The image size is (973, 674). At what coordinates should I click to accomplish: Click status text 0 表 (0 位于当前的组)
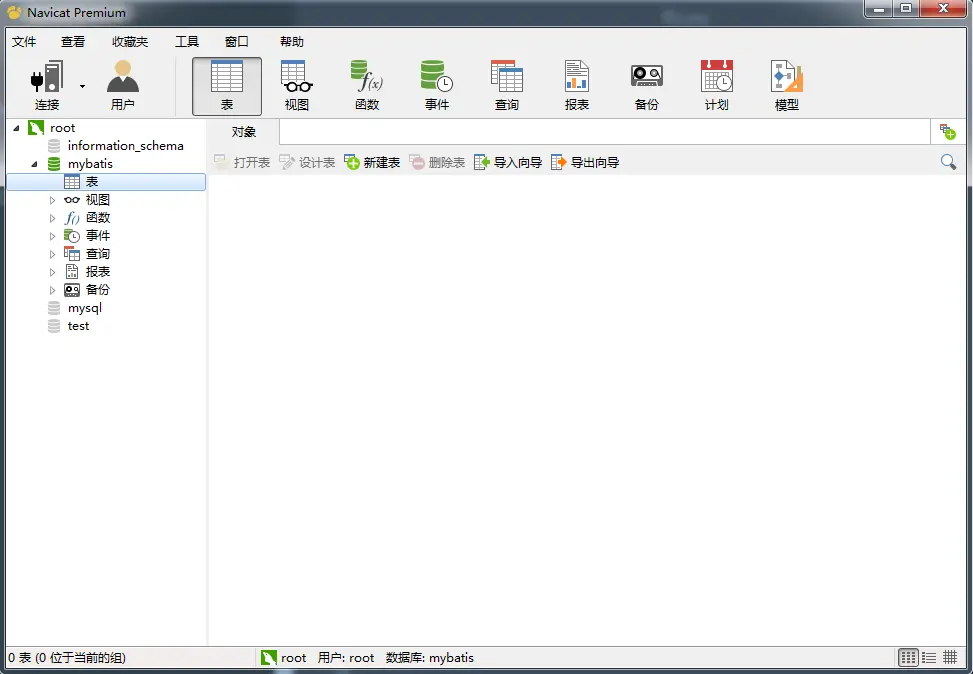[67, 658]
